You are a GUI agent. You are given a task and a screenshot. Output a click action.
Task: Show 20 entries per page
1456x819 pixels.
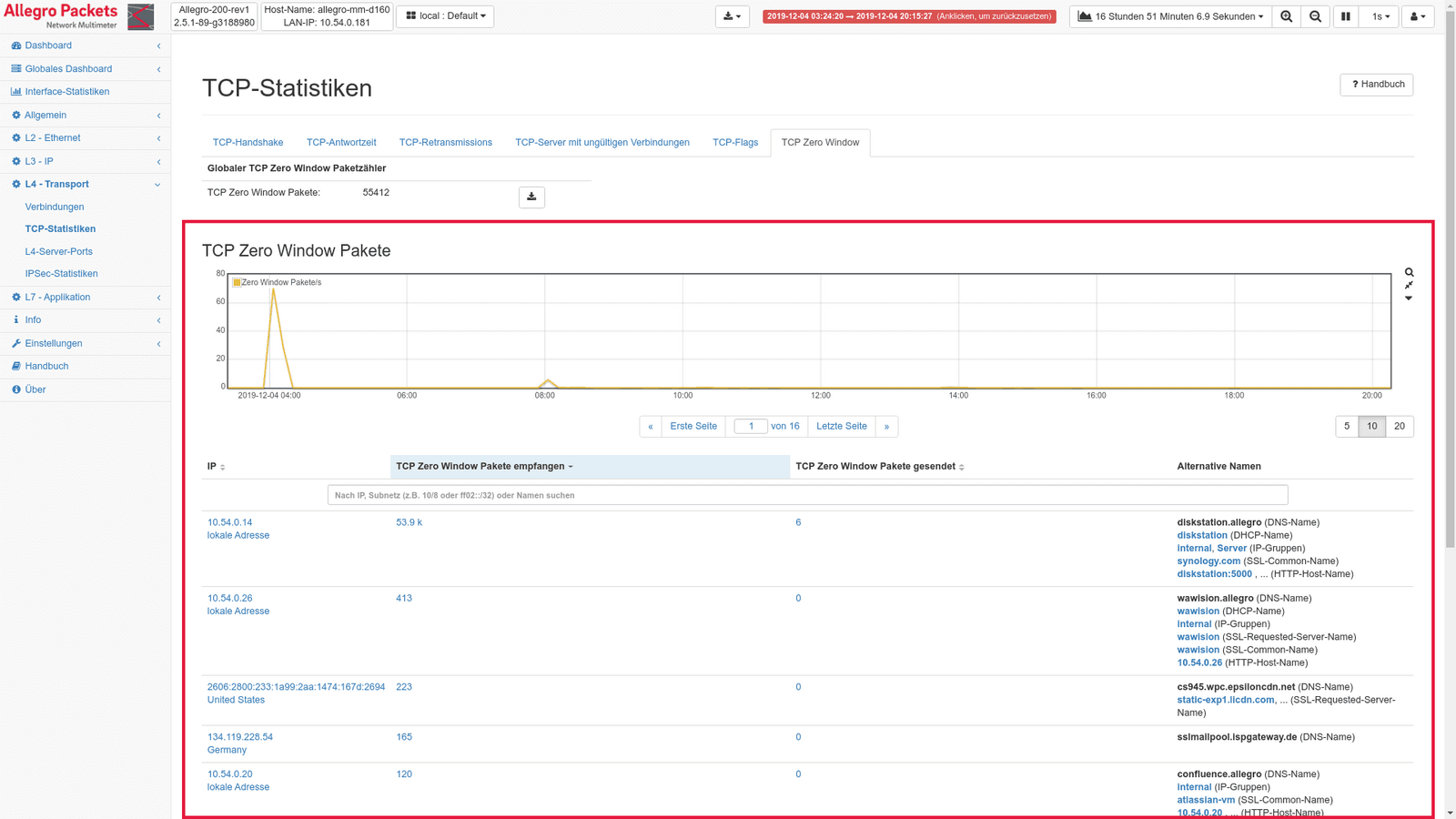(x=1399, y=426)
